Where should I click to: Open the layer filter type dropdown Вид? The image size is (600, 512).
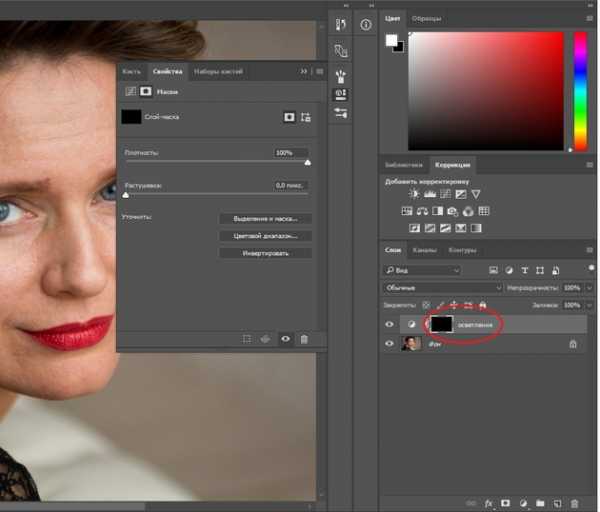point(422,270)
